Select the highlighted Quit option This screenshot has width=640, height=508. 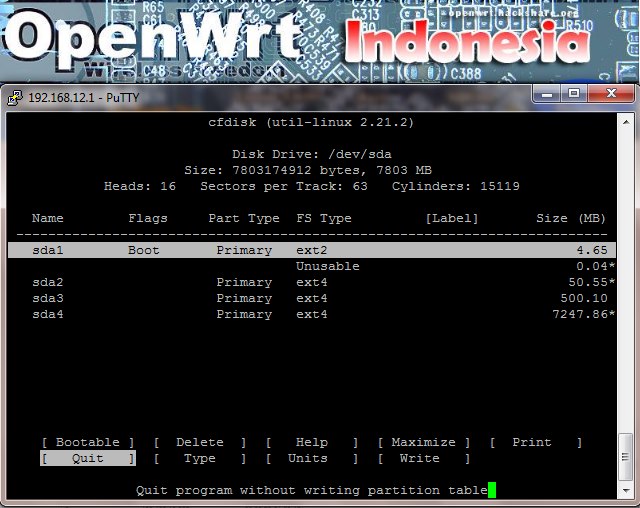88,458
